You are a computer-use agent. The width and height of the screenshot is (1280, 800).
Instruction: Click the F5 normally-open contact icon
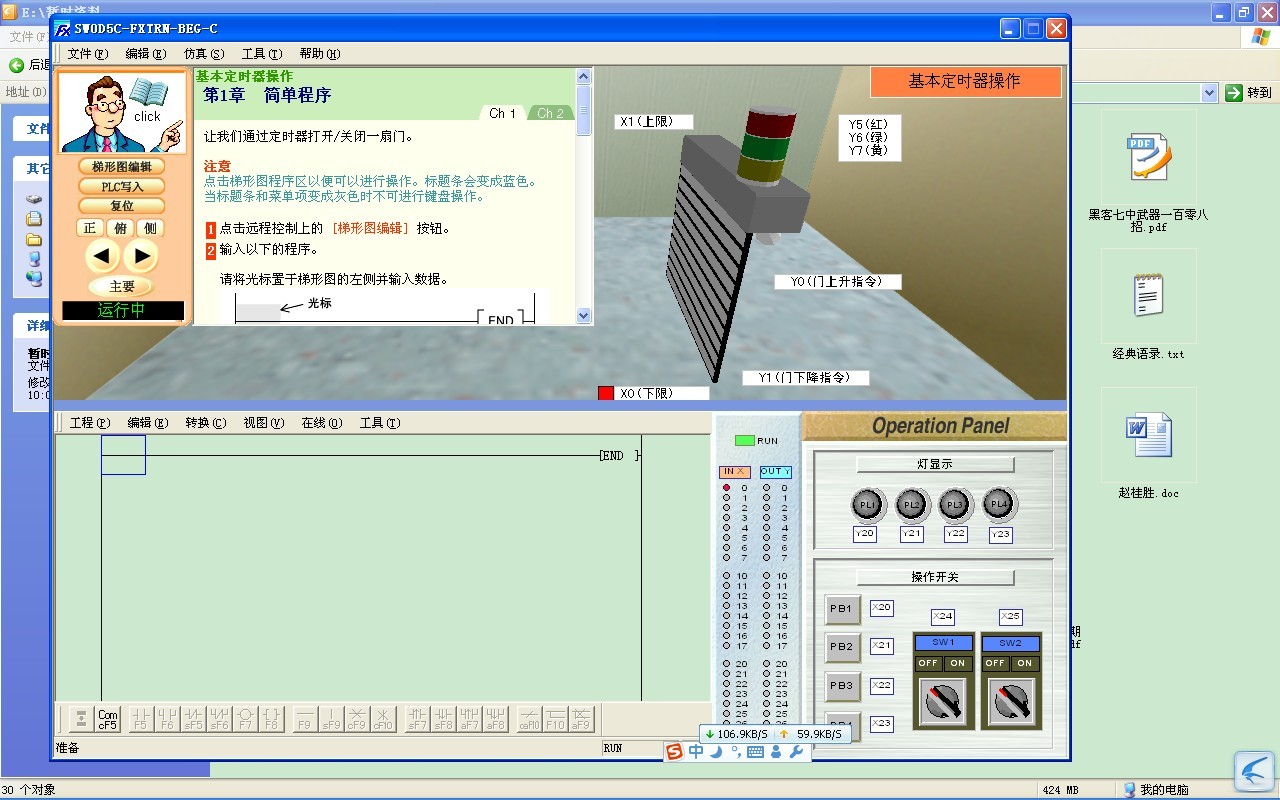tap(141, 719)
